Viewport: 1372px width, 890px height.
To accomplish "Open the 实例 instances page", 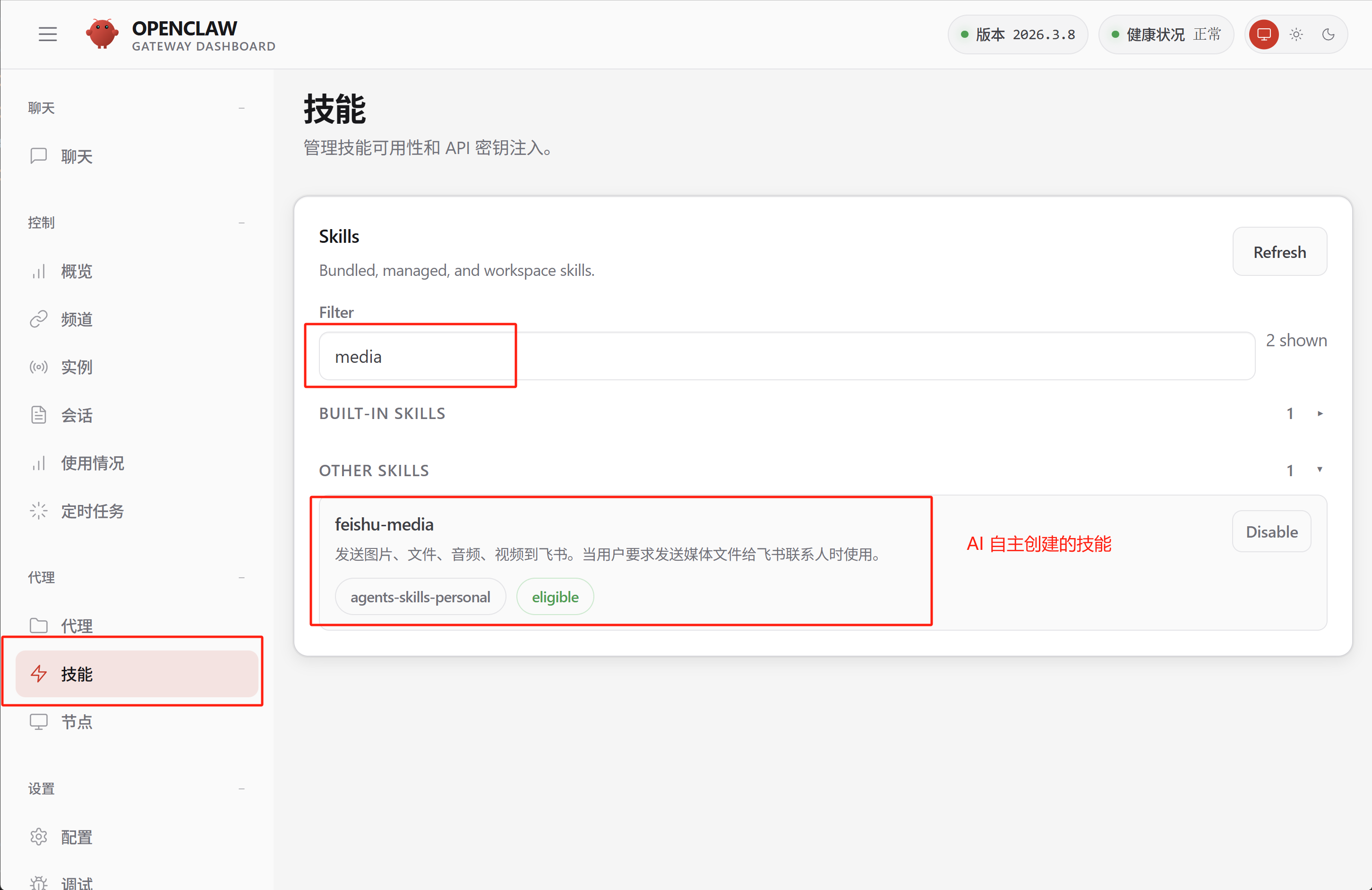I will (76, 367).
